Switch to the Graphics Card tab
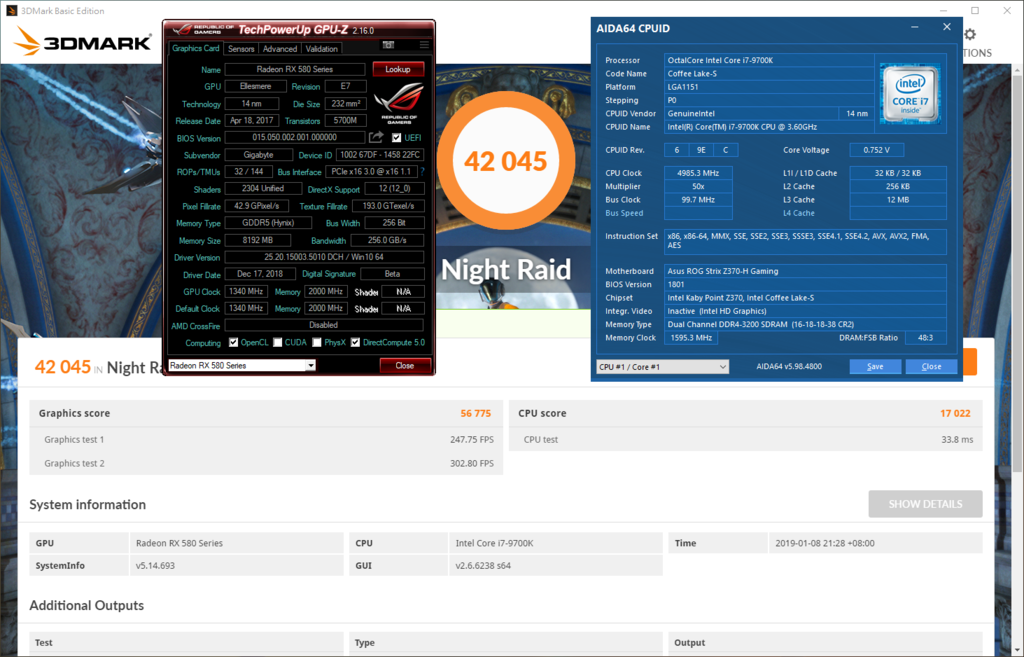Screen dimensions: 1024x657 (196, 48)
